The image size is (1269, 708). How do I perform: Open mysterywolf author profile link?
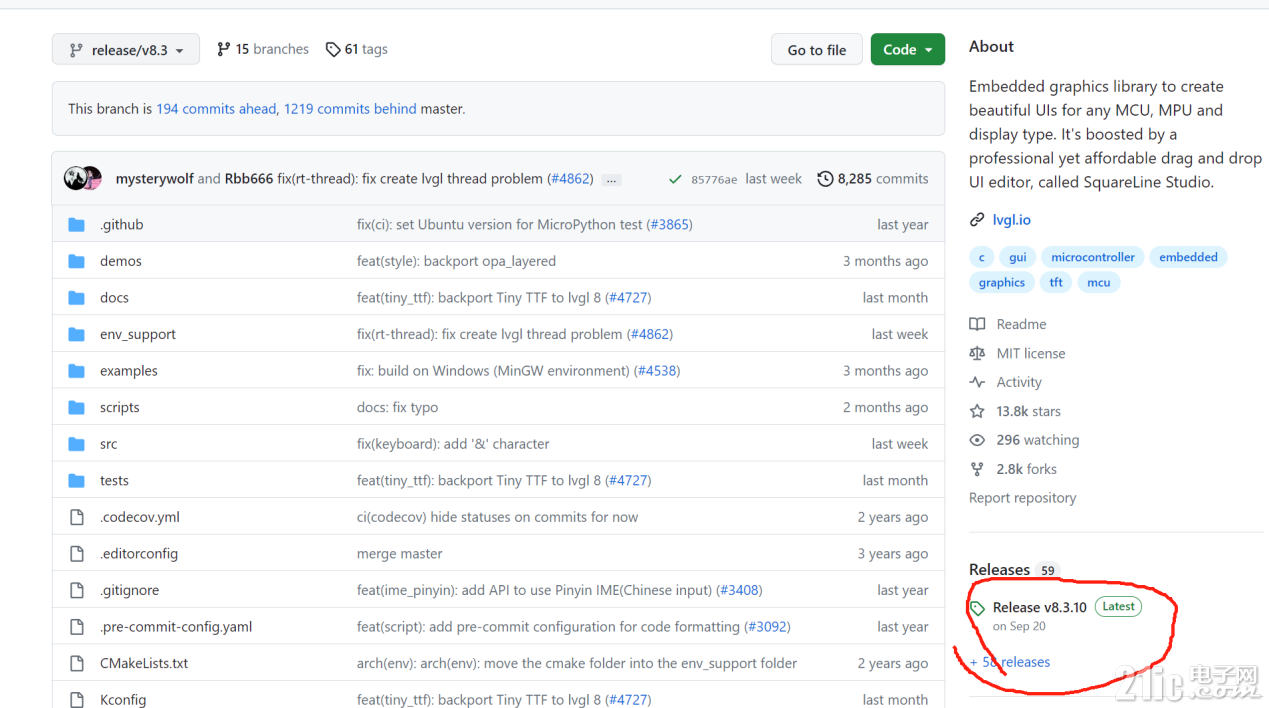155,179
